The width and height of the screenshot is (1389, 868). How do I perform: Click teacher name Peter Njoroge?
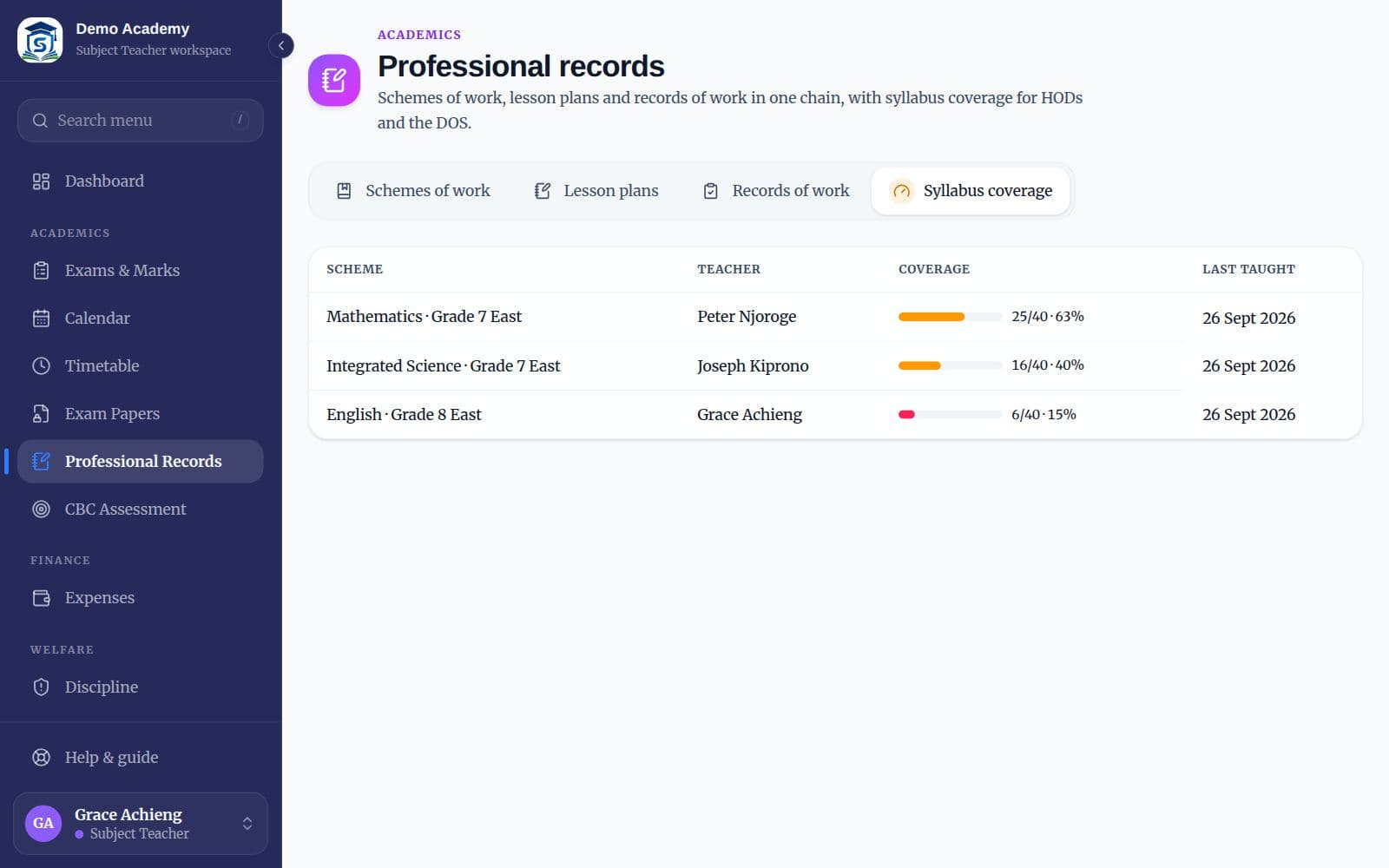[747, 317]
